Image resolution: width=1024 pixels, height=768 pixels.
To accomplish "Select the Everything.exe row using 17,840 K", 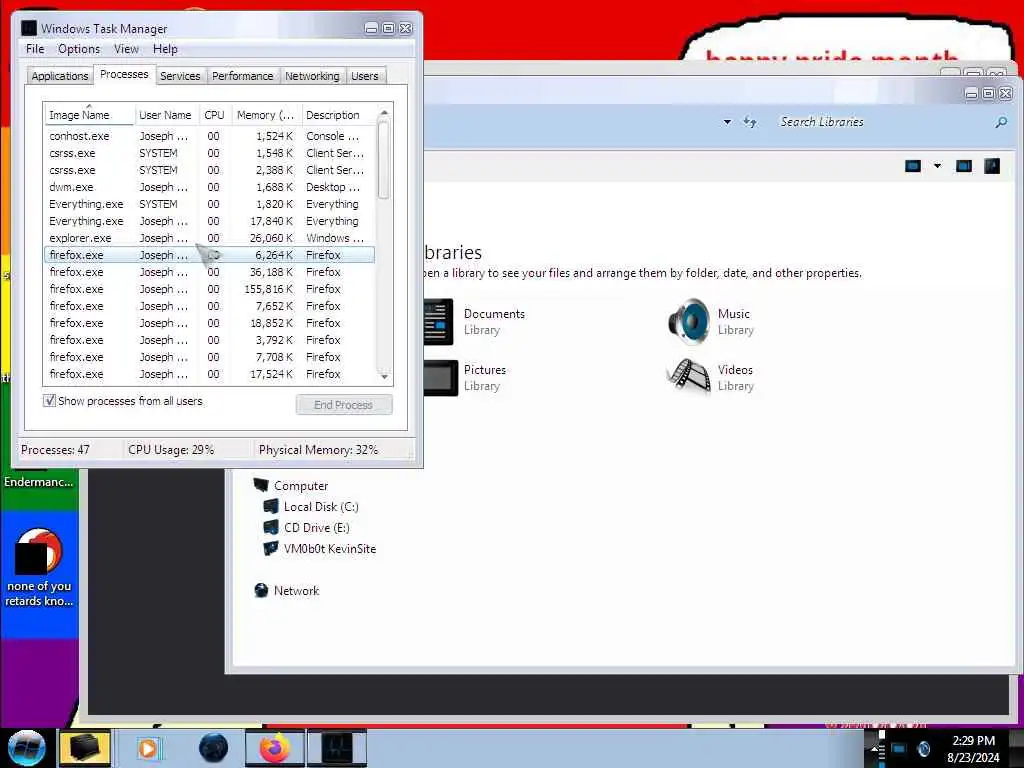I will pyautogui.click(x=209, y=221).
